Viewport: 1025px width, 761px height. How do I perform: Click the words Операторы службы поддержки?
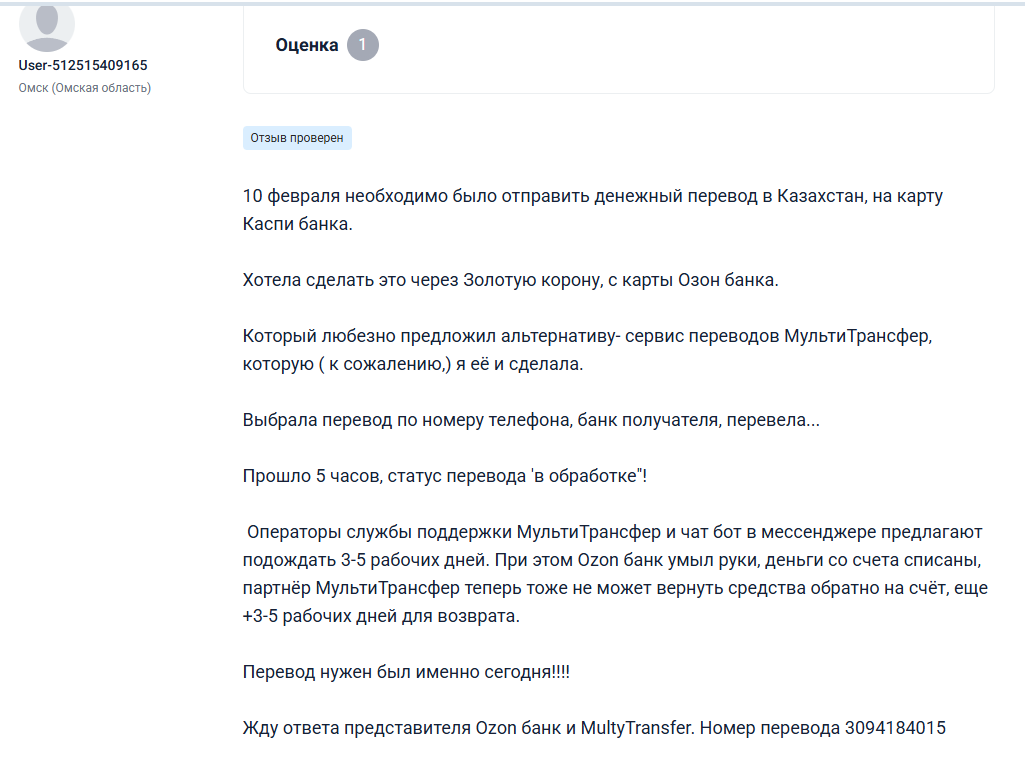pos(380,531)
